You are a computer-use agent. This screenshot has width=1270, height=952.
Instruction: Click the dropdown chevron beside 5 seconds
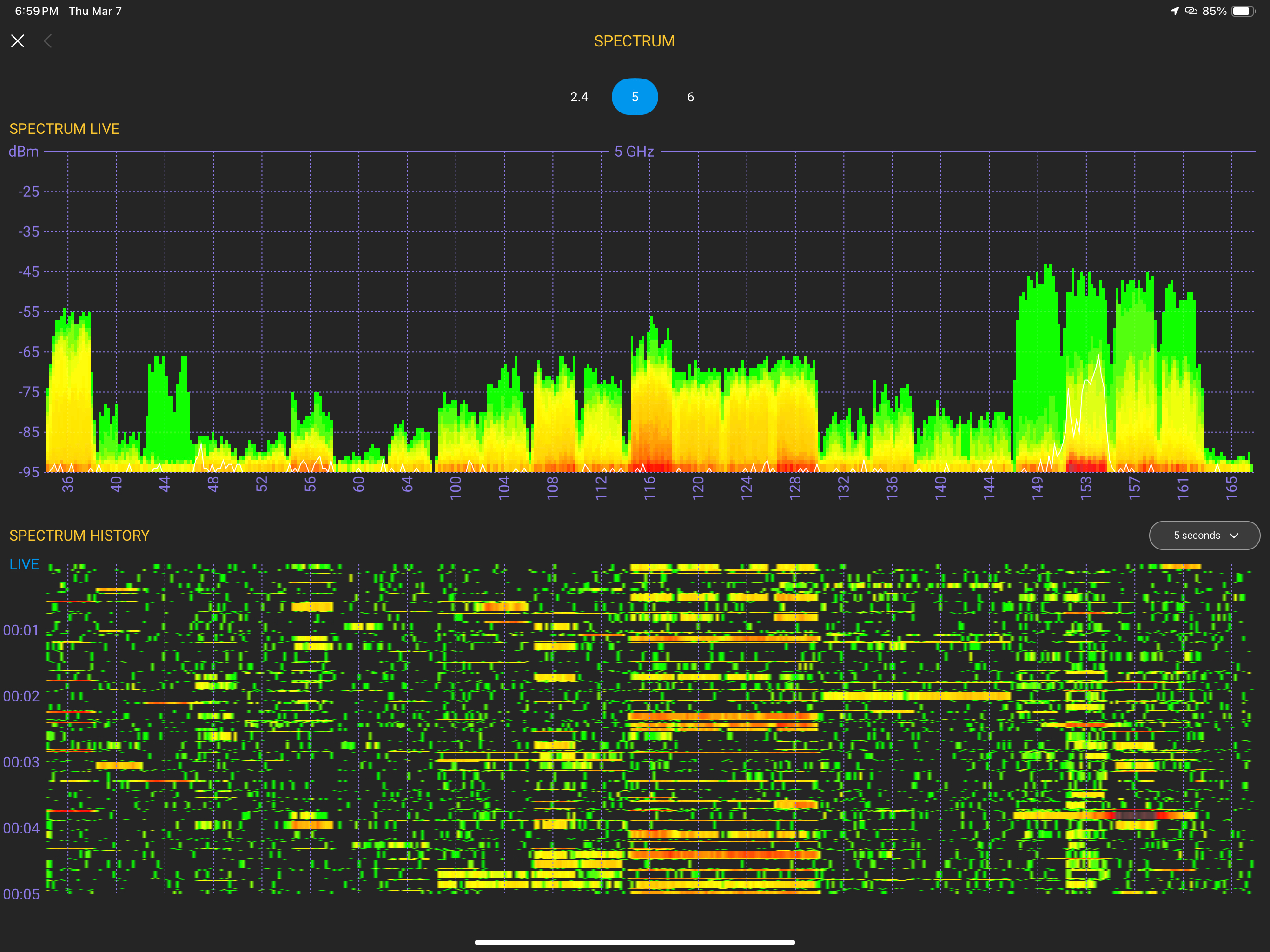[1234, 535]
